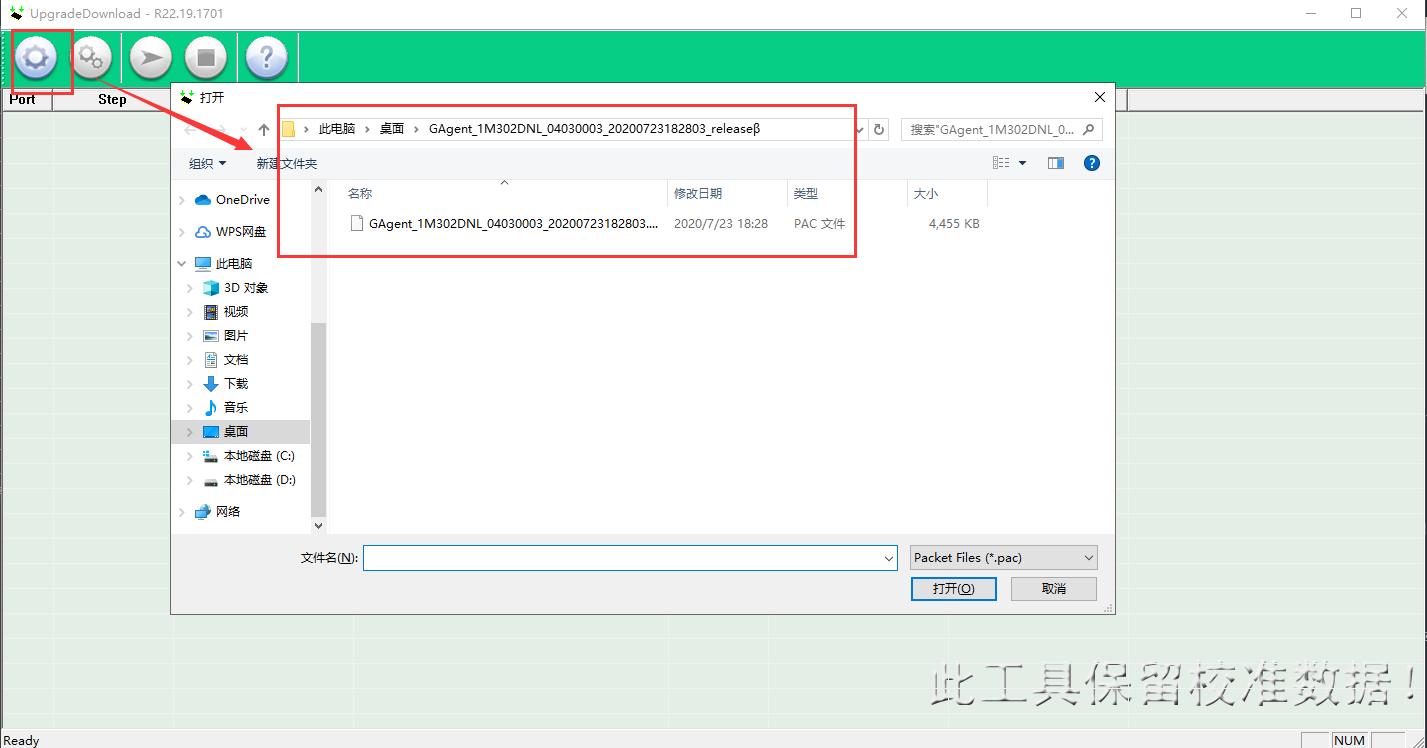
Task: Go up one folder level arrow
Action: [x=264, y=129]
